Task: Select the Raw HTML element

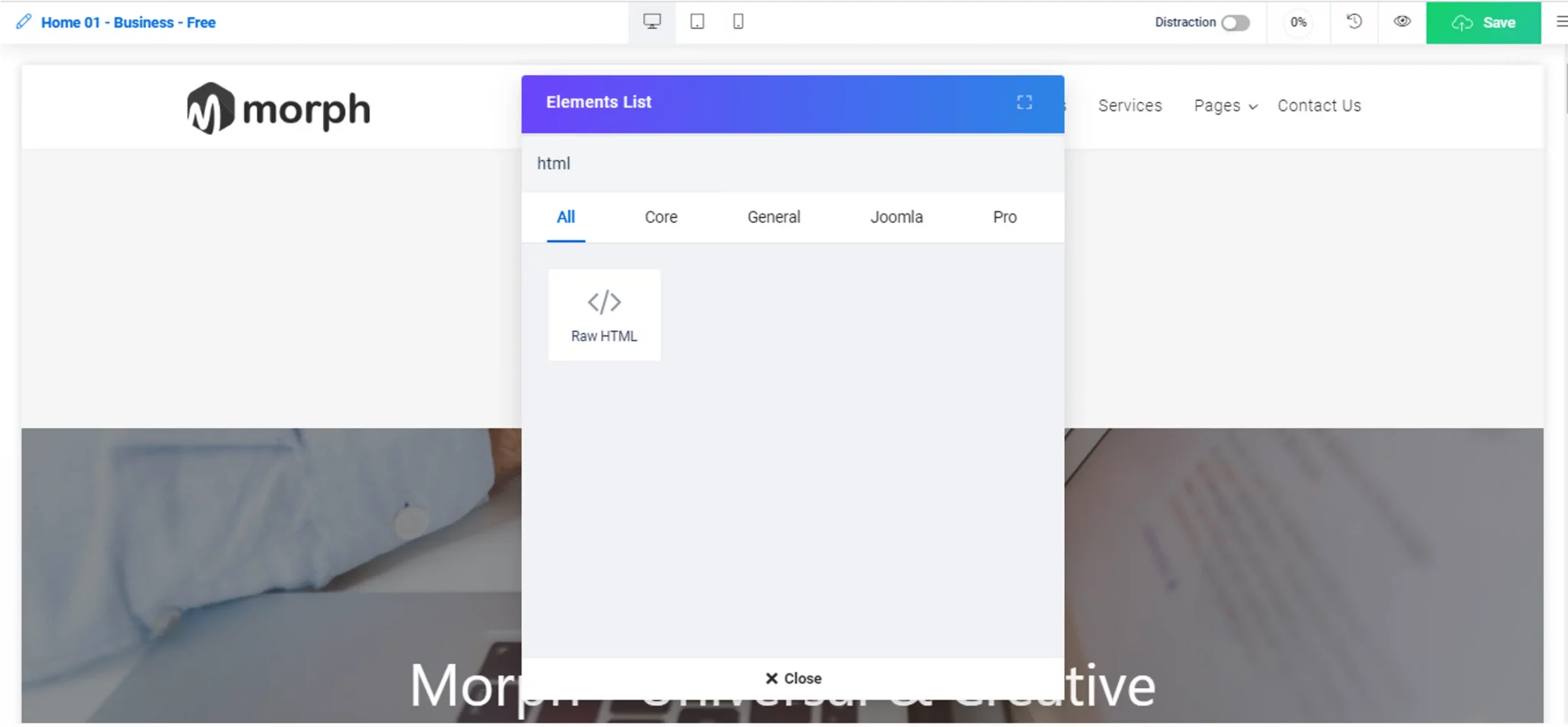Action: (x=604, y=315)
